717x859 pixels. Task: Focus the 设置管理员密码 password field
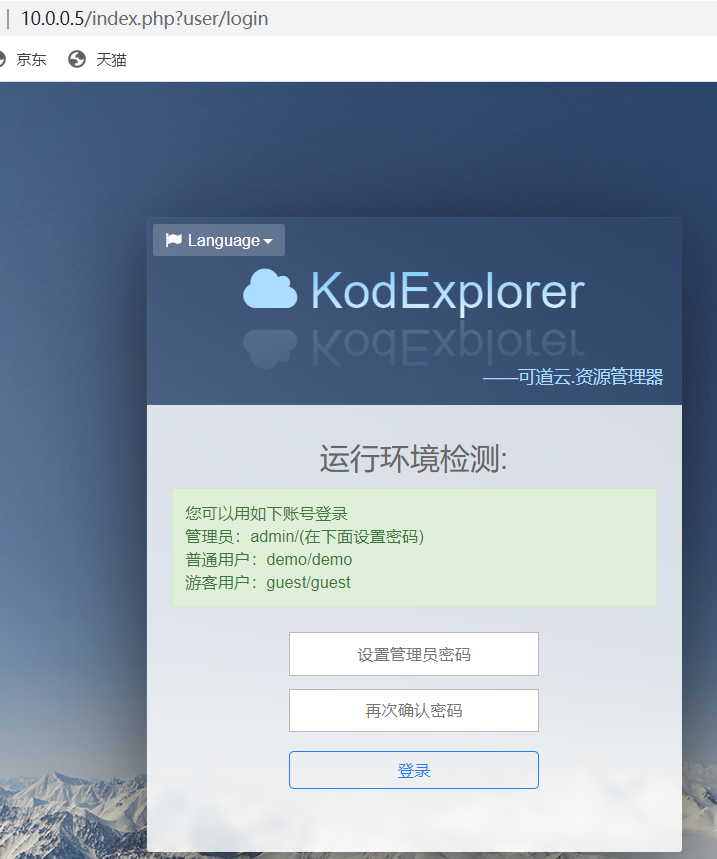[414, 654]
